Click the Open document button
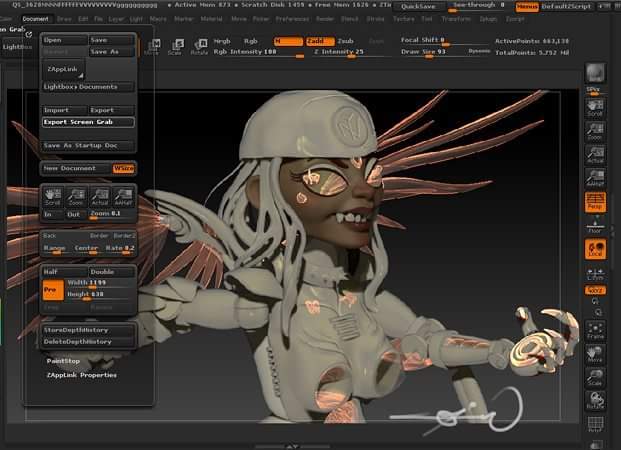This screenshot has height=450, width=621. click(x=65, y=40)
